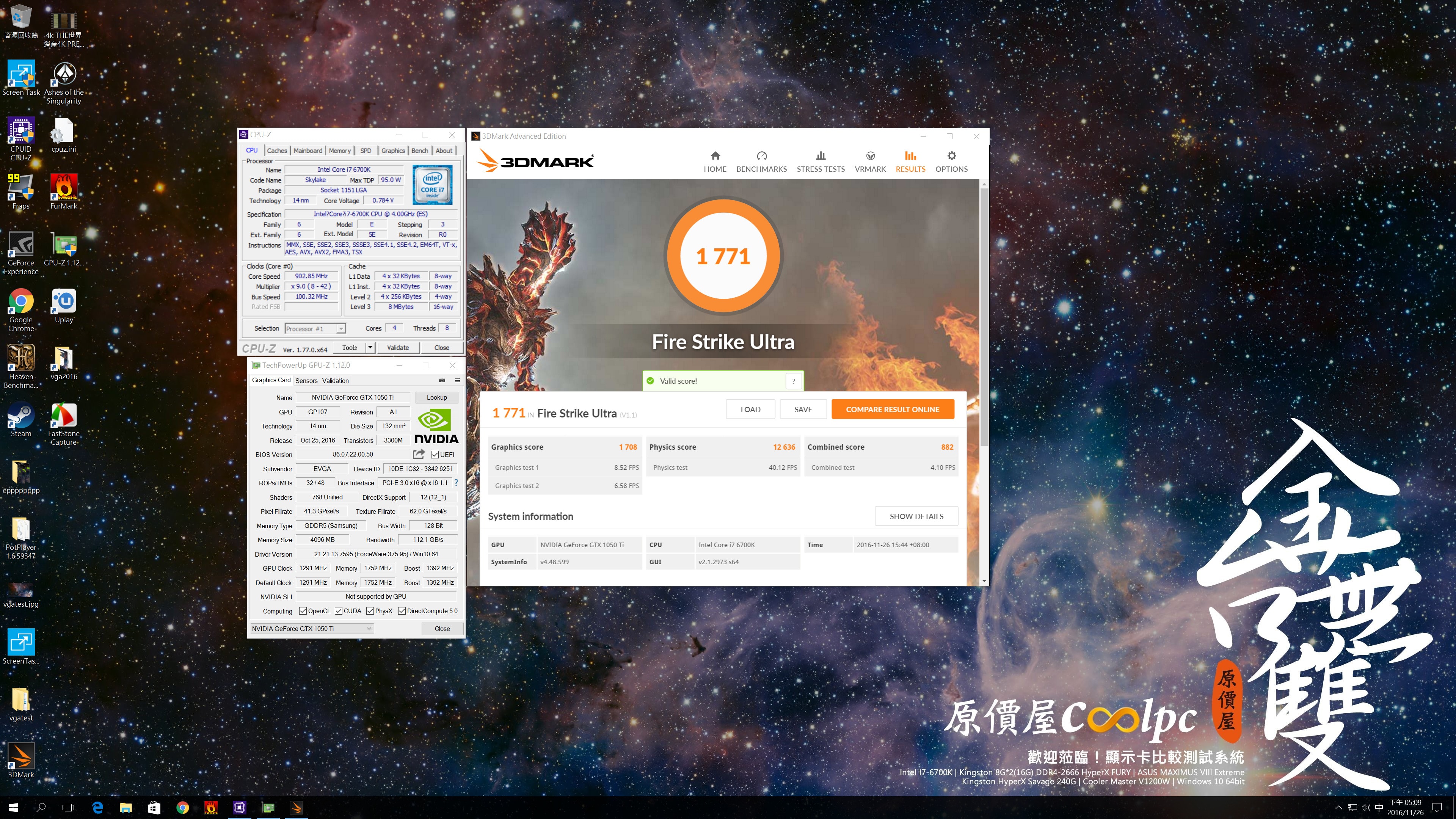Open 3DMark STRESS TESTS section
Viewport: 1456px width, 819px height.
click(821, 162)
